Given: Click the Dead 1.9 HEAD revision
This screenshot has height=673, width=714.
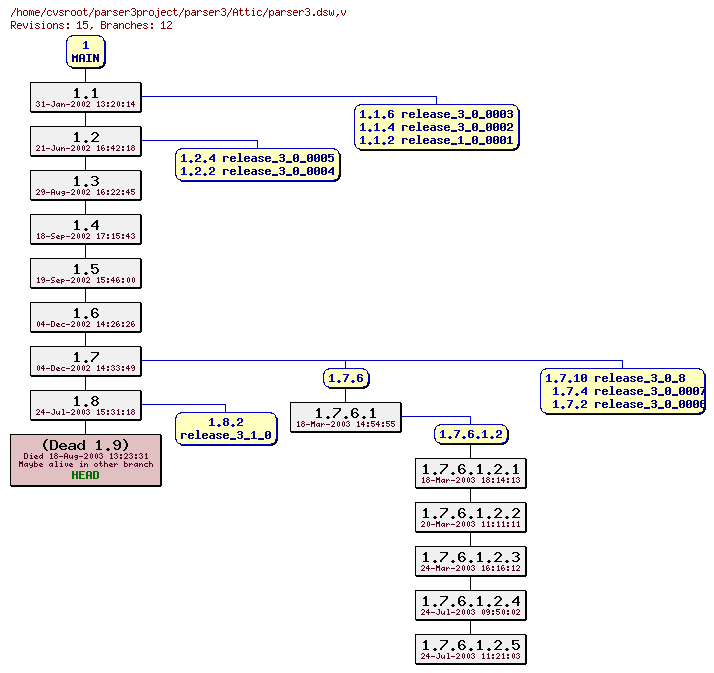Looking at the screenshot, I should point(86,460).
